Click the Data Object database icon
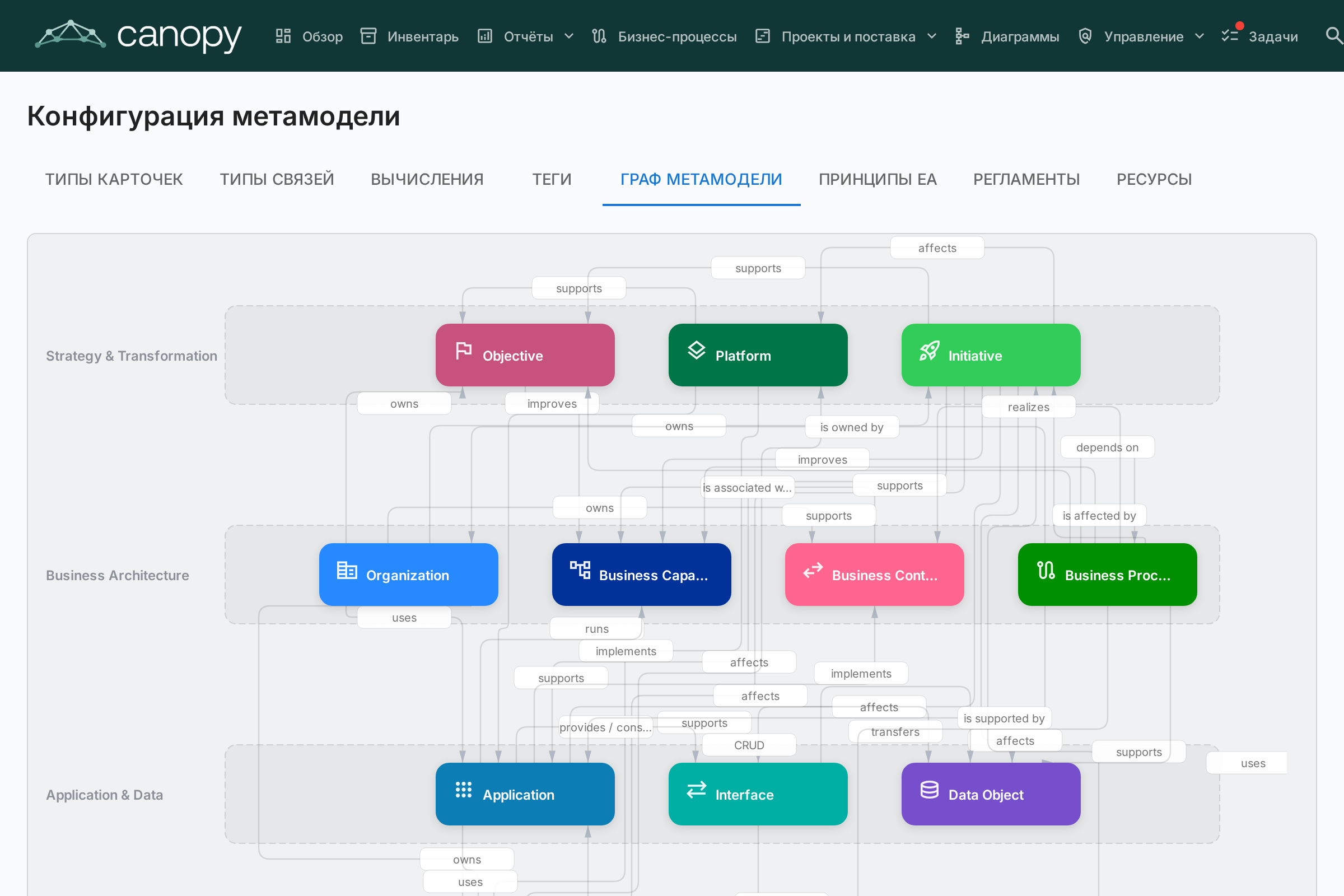1344x896 pixels. coord(929,790)
